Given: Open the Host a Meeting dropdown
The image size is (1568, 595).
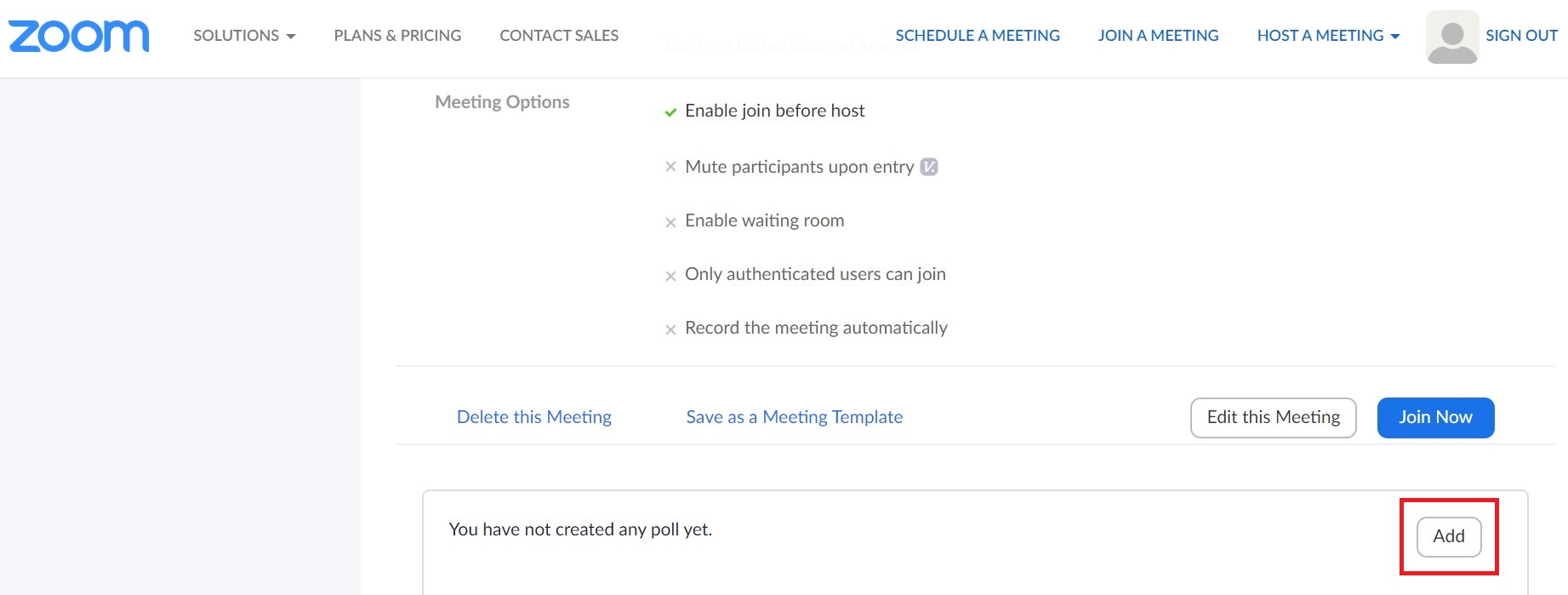Looking at the screenshot, I should point(1327,36).
